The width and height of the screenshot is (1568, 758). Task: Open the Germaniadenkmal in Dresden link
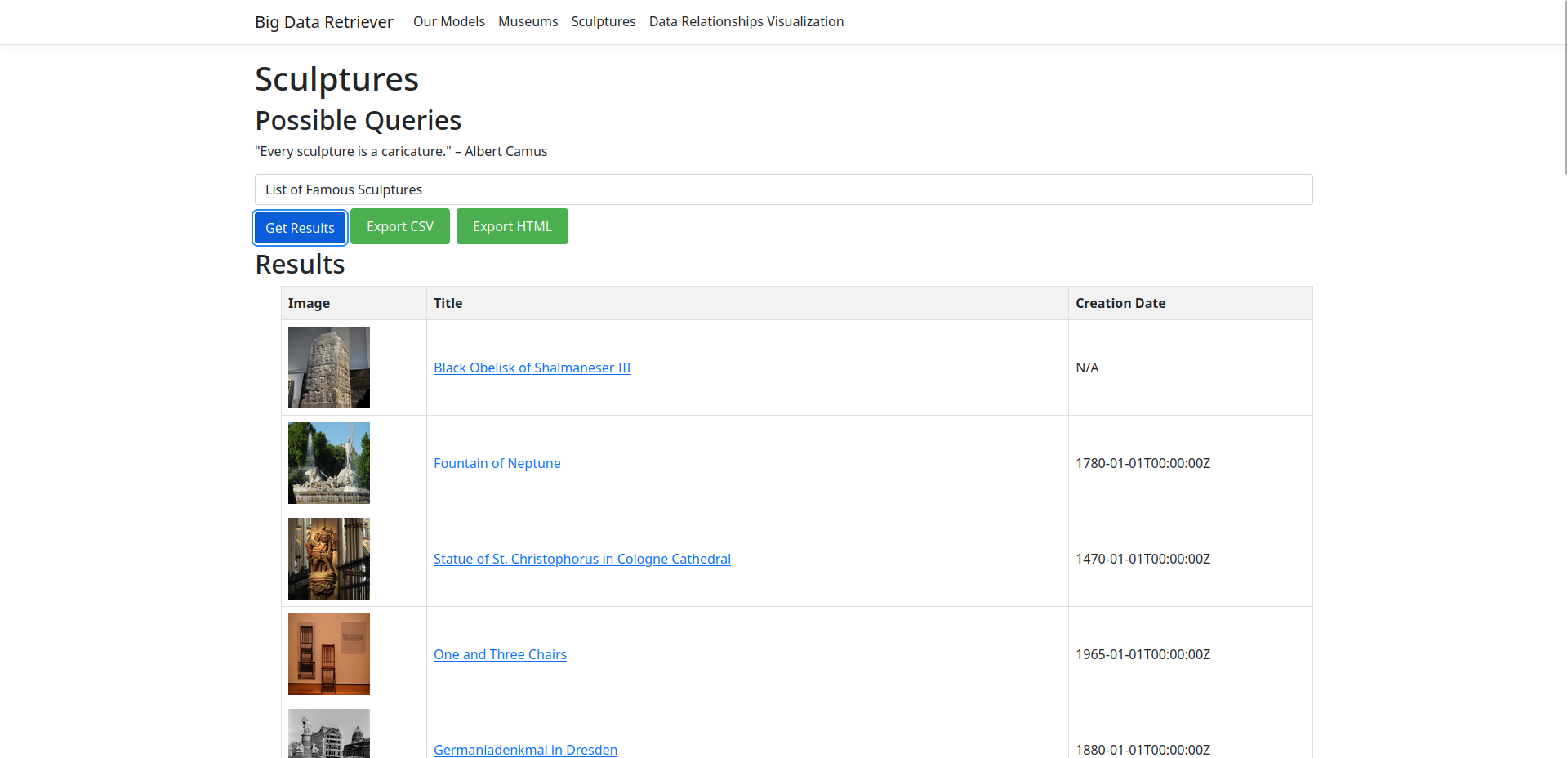(525, 750)
